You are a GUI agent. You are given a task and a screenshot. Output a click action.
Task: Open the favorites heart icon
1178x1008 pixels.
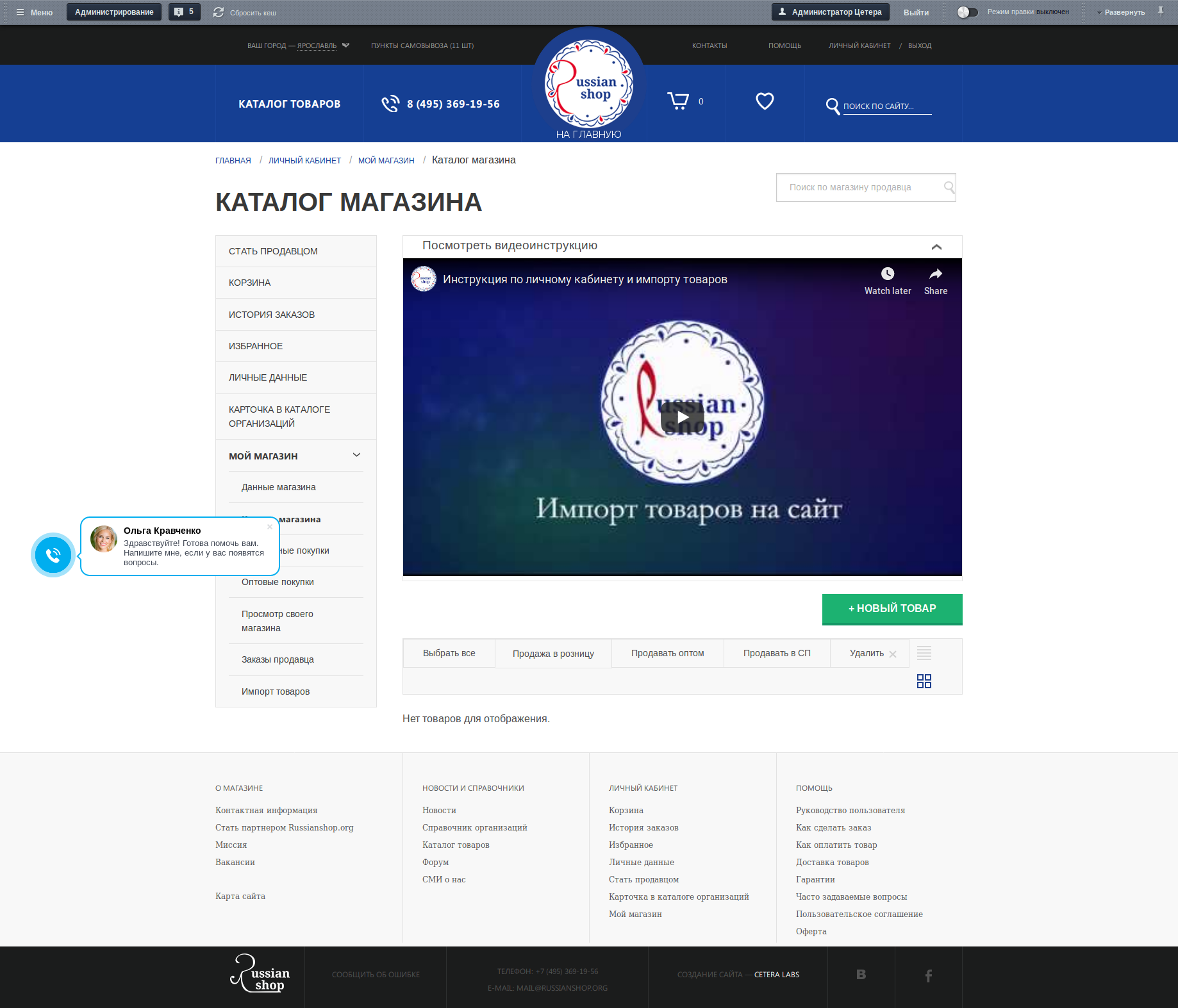pos(765,101)
